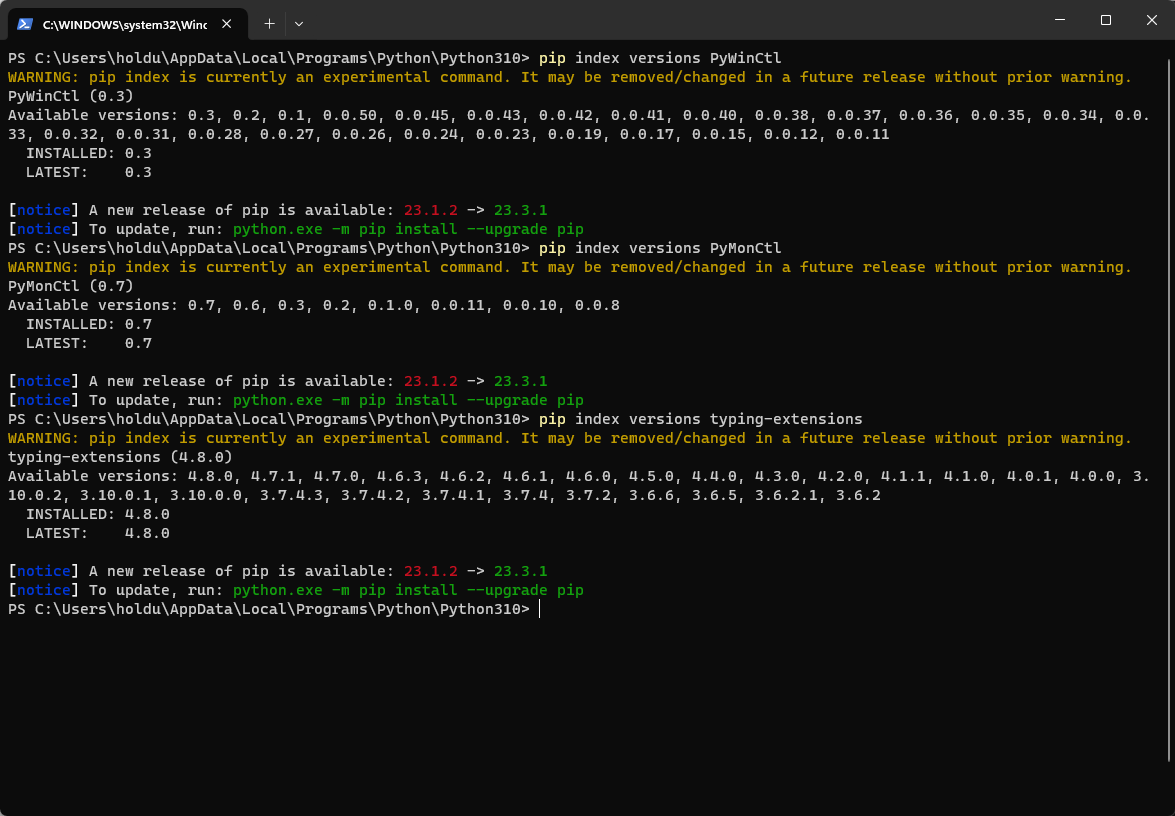Select the C:\WINDOWS\system32 terminal tab

coord(127,24)
